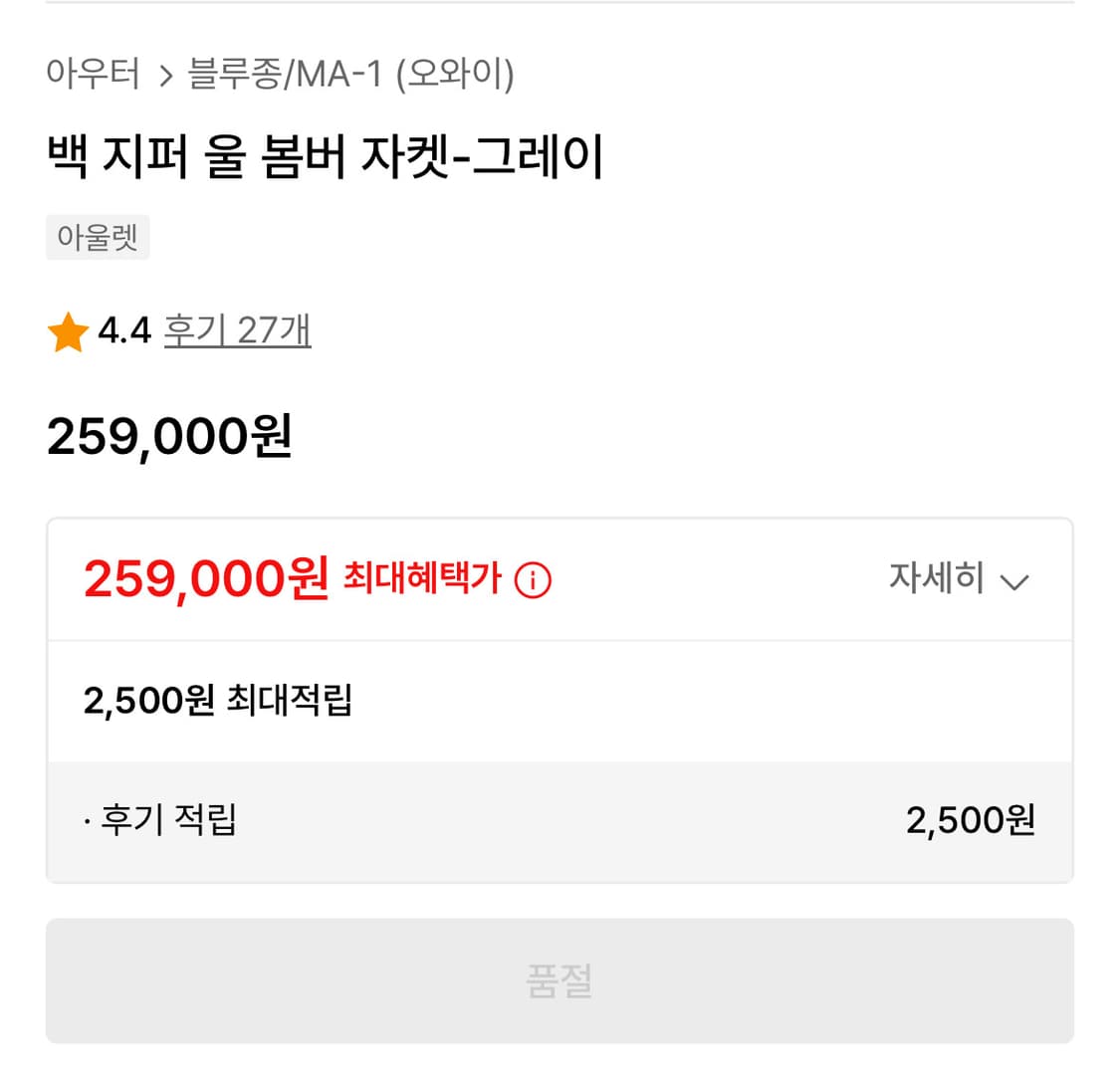1120x1073 pixels.
Task: Click the down chevron next to 자세히
Action: tap(1013, 581)
